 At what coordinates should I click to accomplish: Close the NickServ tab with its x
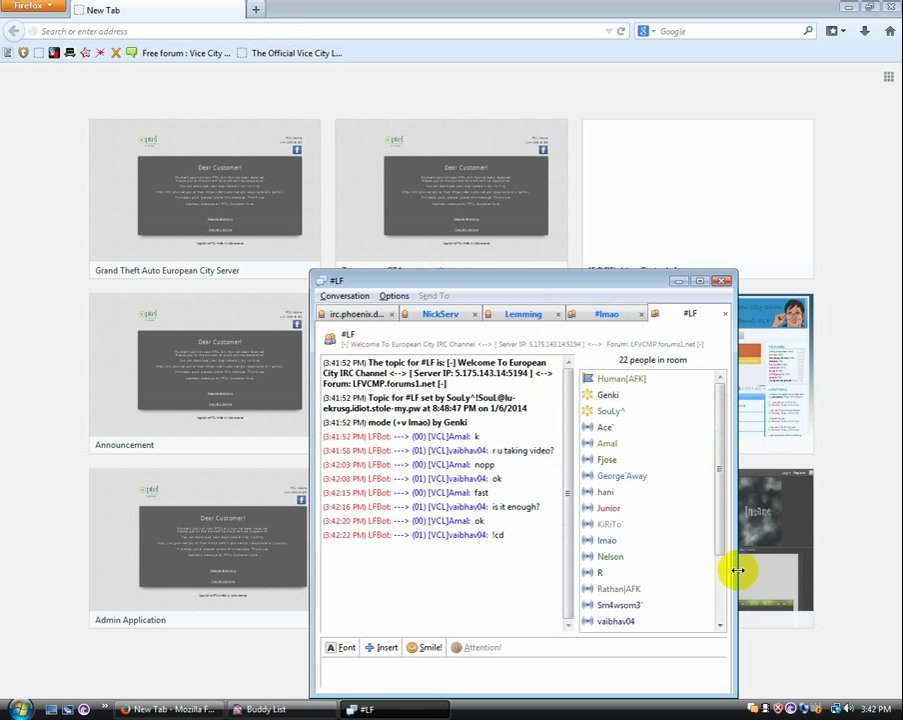[475, 314]
